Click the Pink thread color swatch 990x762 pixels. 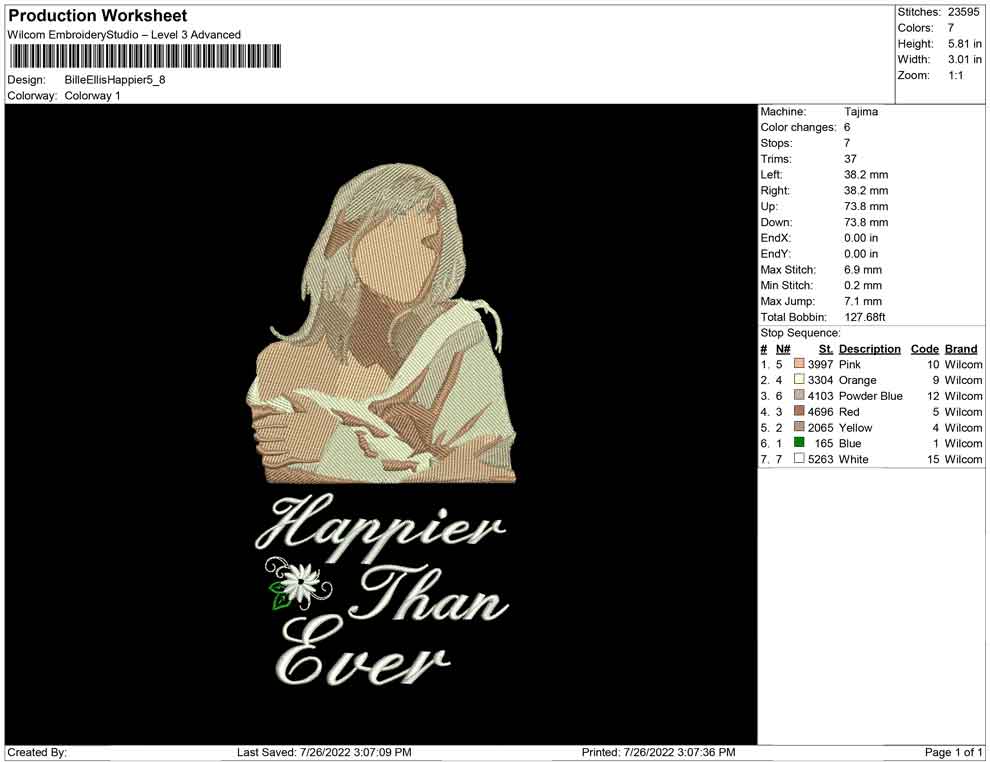[x=799, y=364]
